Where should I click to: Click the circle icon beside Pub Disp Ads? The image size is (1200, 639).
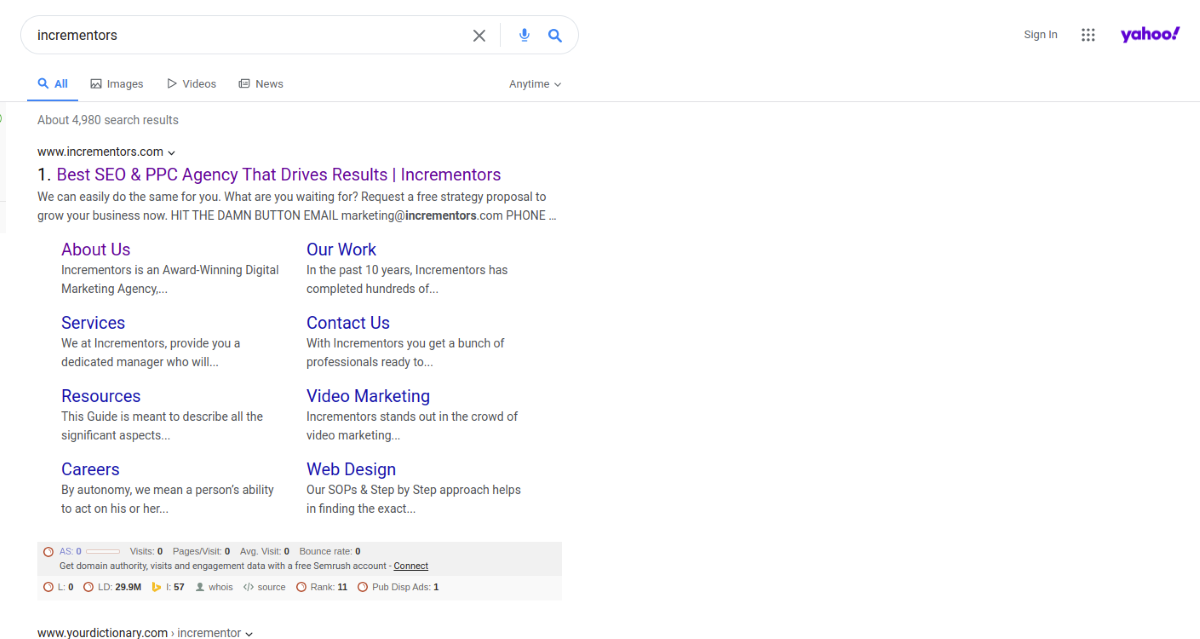(363, 587)
